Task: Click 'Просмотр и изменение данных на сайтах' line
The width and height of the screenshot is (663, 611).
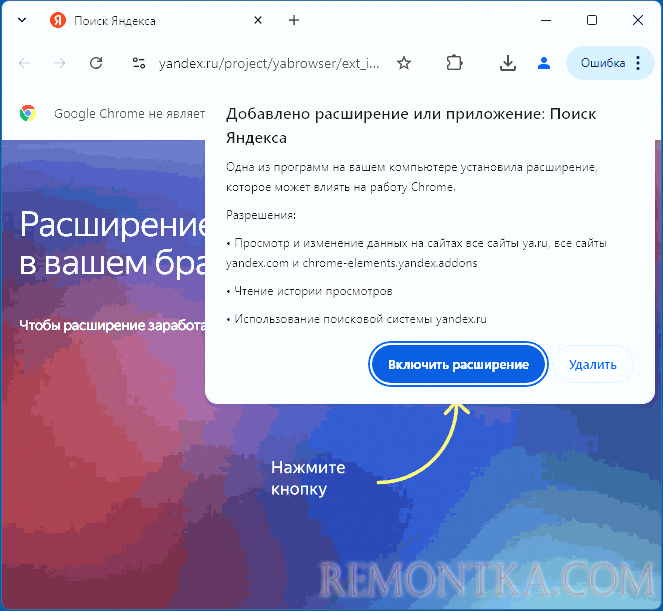Action: (416, 253)
